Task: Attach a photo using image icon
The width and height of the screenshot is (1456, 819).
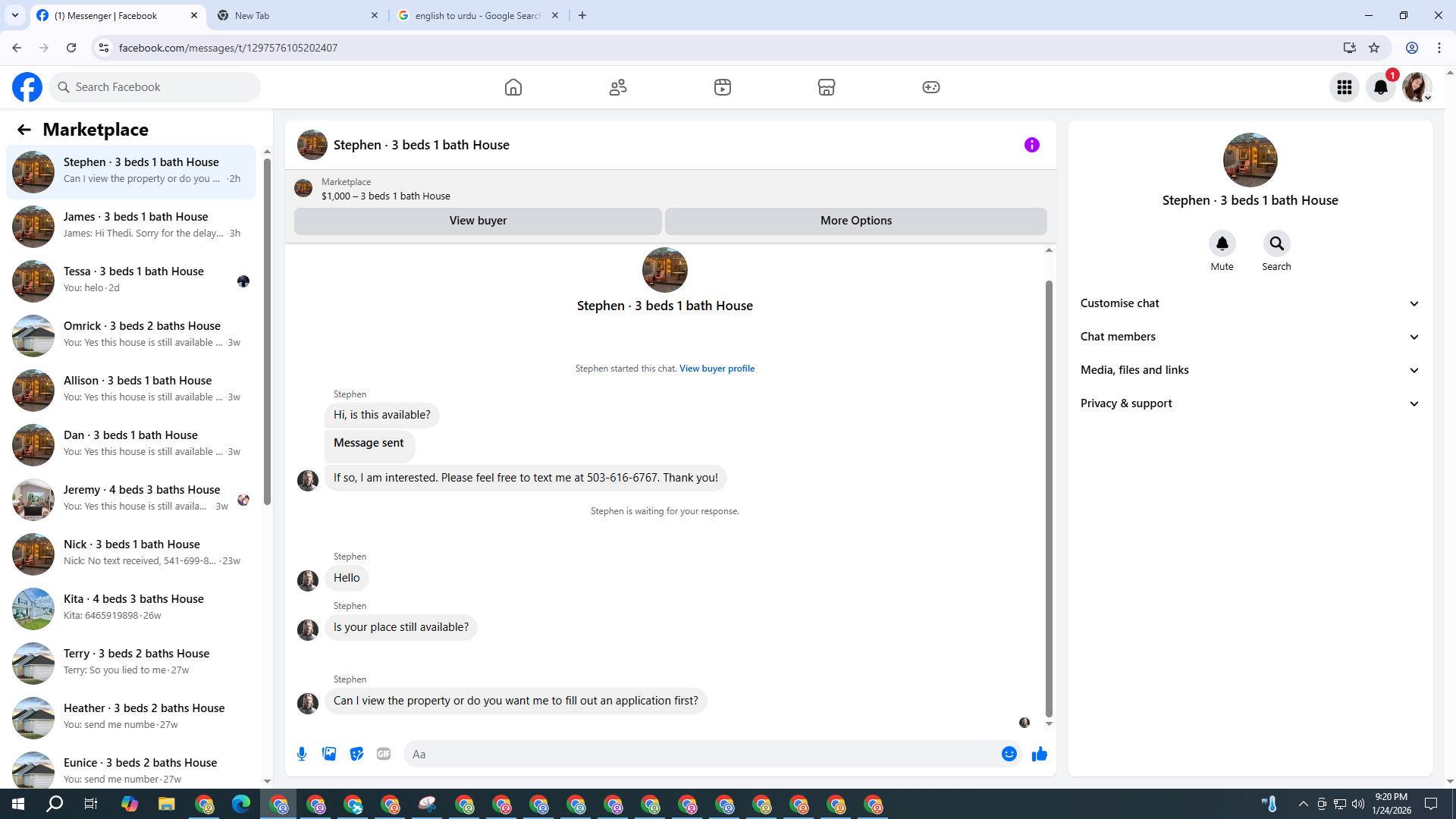Action: pyautogui.click(x=329, y=754)
